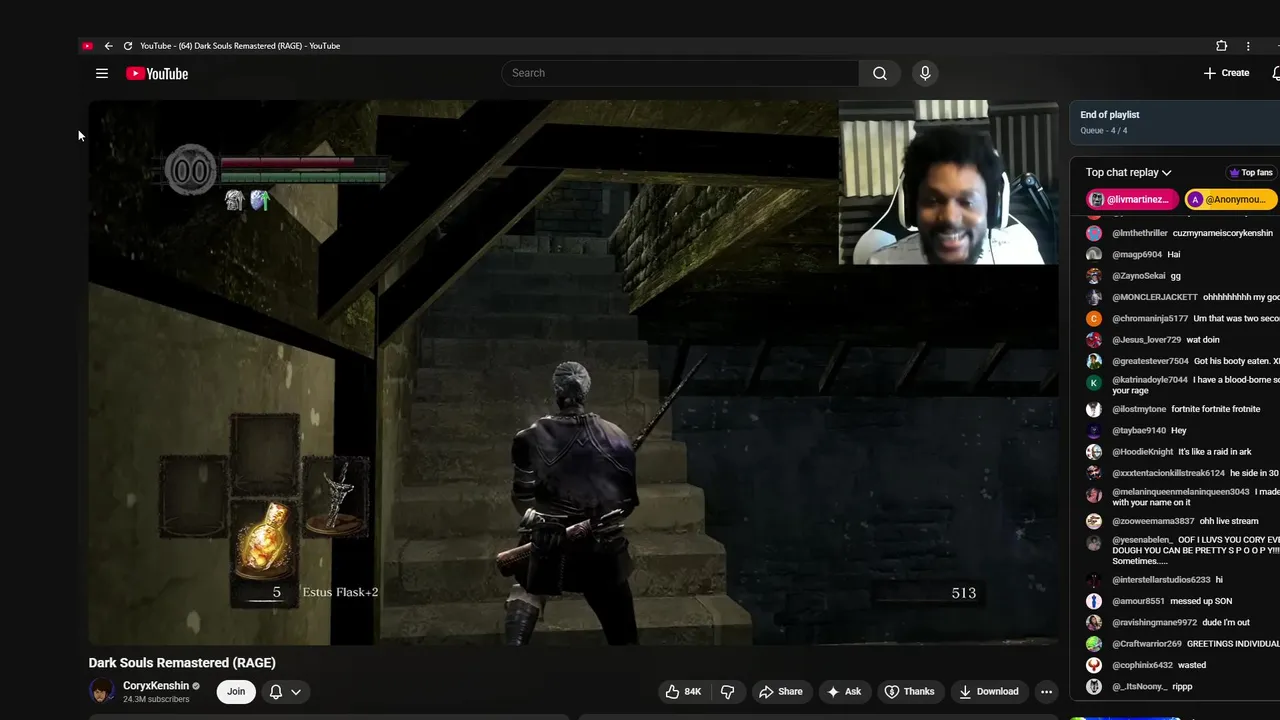The width and height of the screenshot is (1280, 720).
Task: Click the video player to pause playback
Action: click(x=573, y=372)
